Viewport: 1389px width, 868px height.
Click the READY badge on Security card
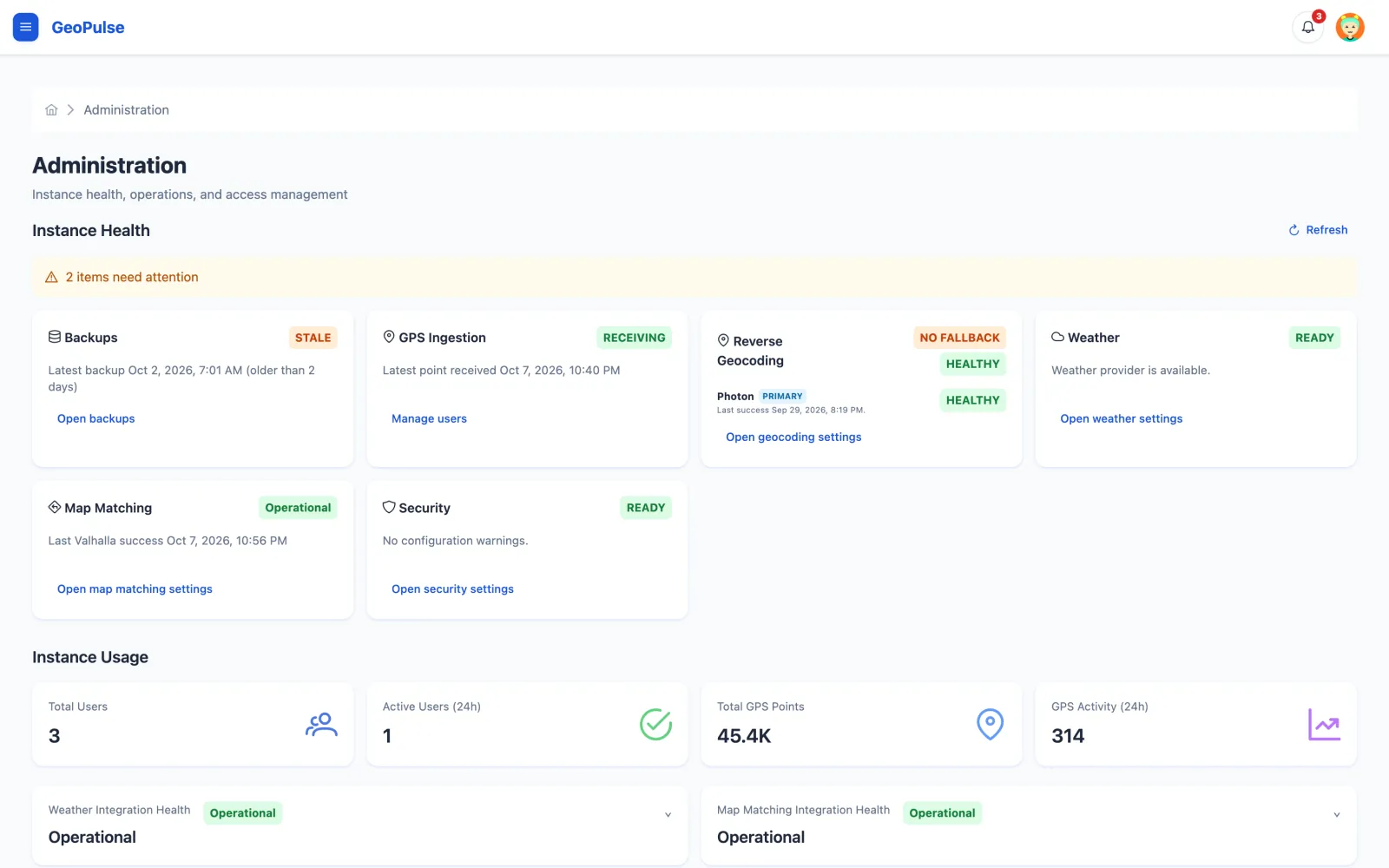[x=646, y=508]
